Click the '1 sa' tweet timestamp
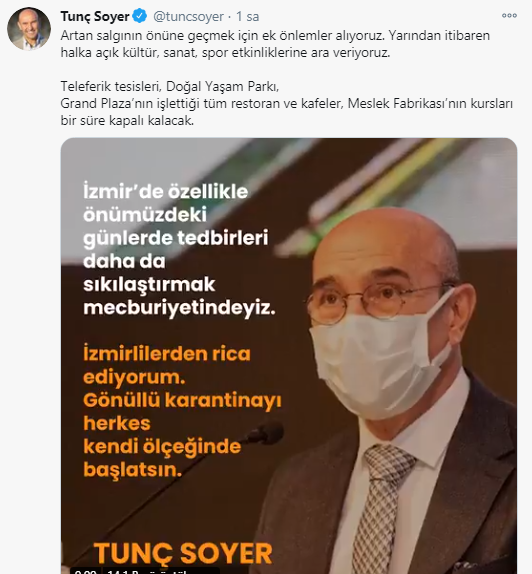Viewport: 532px width, 574px height. [x=248, y=16]
